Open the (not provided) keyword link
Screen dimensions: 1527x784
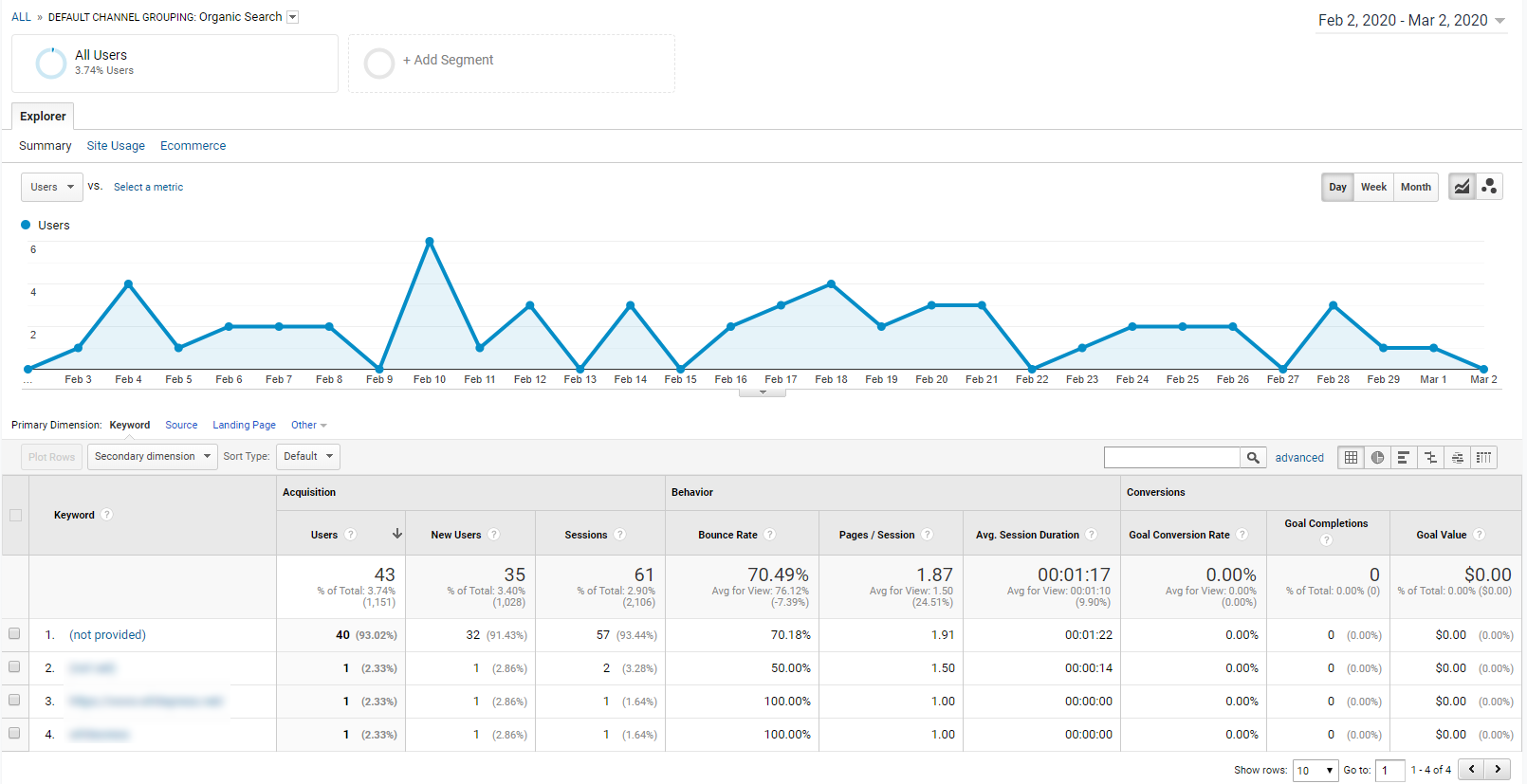(x=107, y=634)
